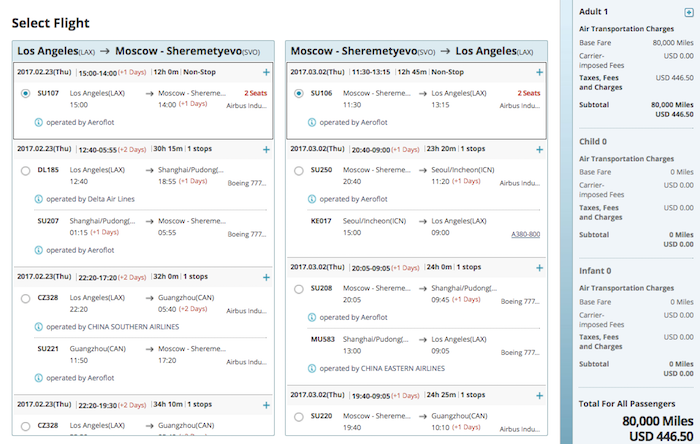Open info icon for operated by Delta Air Lines

(x=39, y=199)
